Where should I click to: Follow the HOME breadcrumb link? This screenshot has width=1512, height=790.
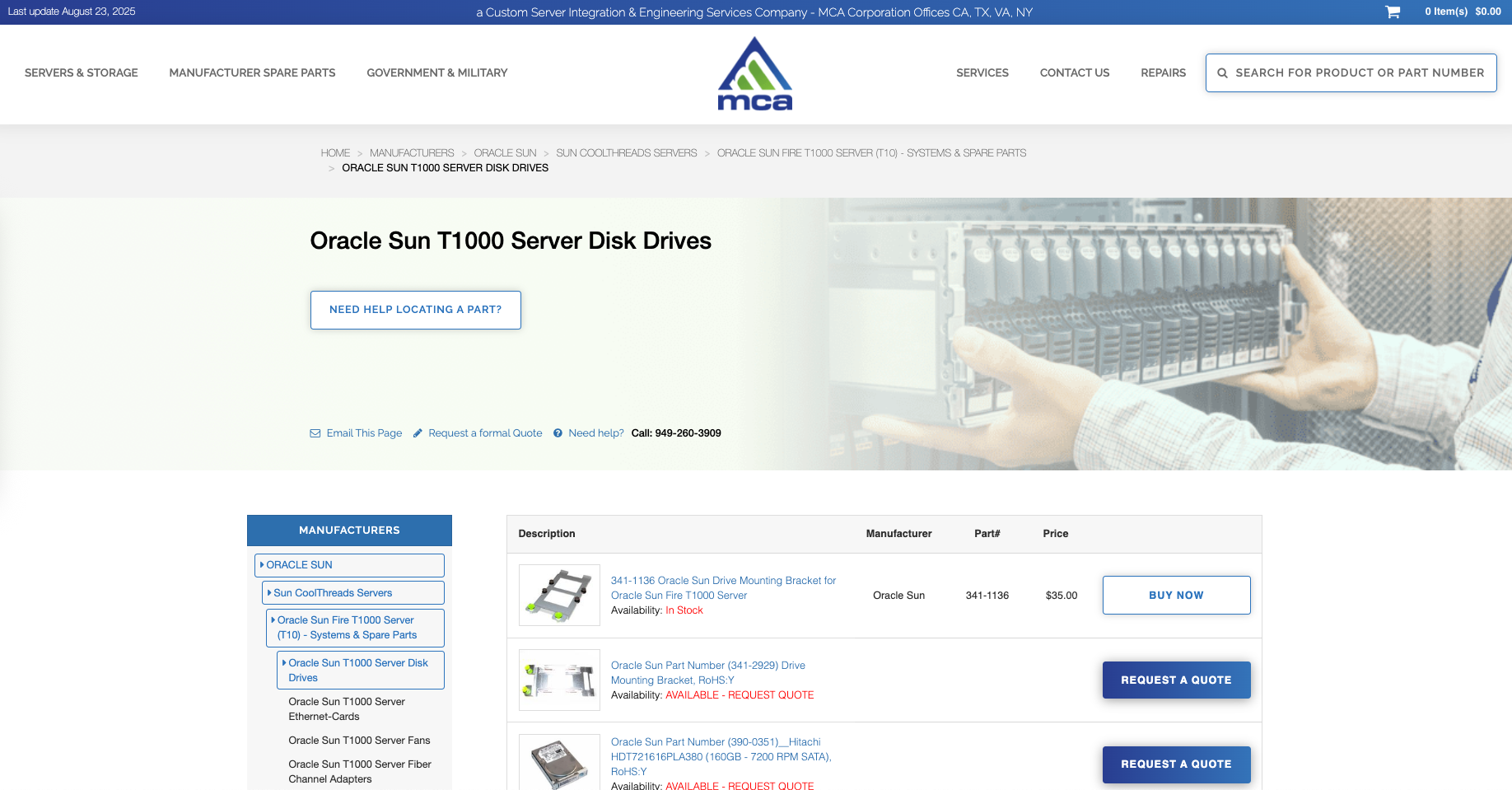[x=335, y=152]
